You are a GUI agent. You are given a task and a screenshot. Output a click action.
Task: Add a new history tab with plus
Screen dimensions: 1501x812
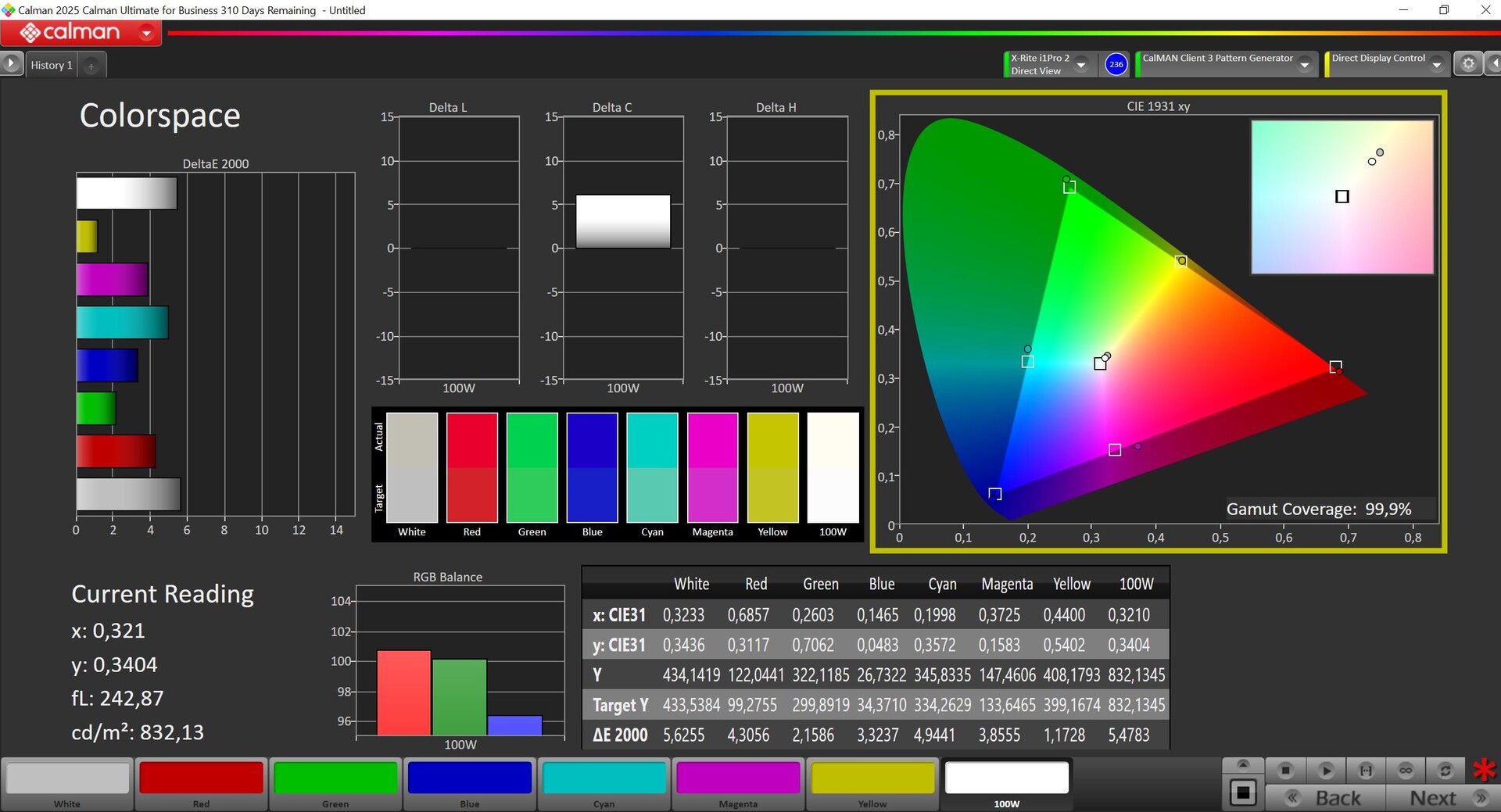[91, 66]
